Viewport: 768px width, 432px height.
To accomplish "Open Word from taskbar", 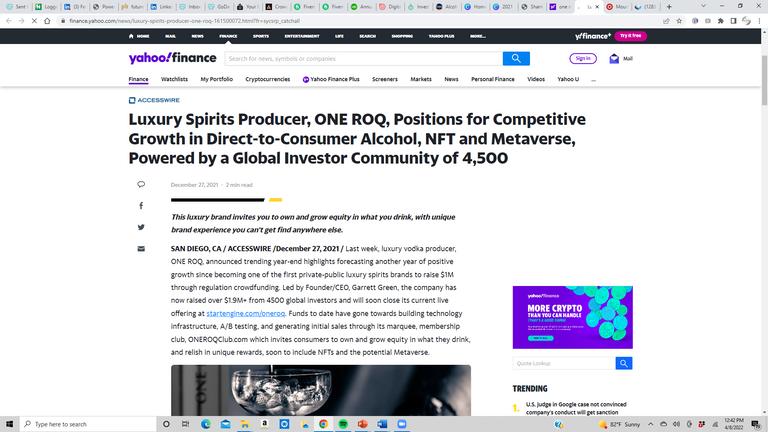I will 382,424.
